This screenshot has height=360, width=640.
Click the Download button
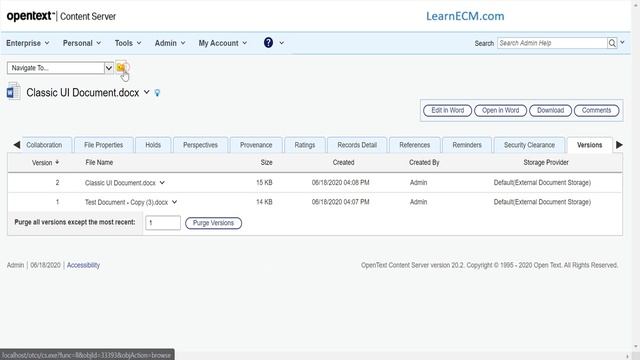pos(550,110)
